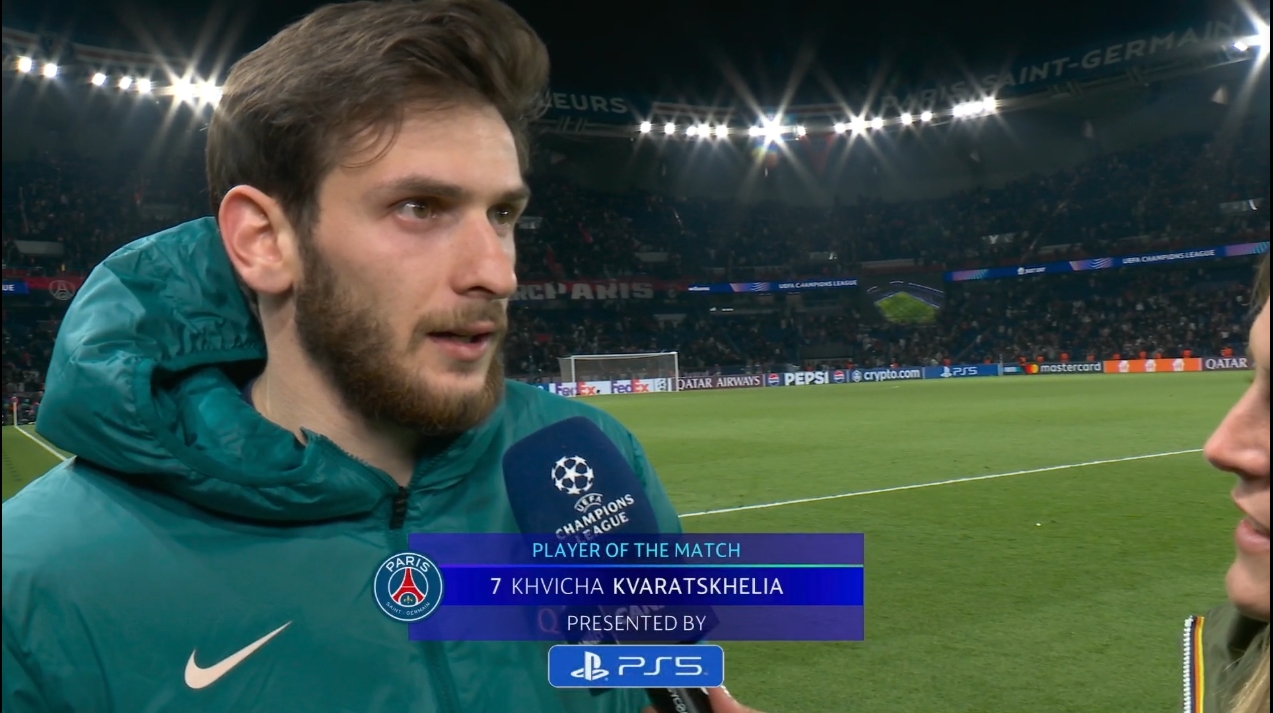Click the Qatar Airways advertising board
Screen dimensions: 1273x713
pos(717,382)
